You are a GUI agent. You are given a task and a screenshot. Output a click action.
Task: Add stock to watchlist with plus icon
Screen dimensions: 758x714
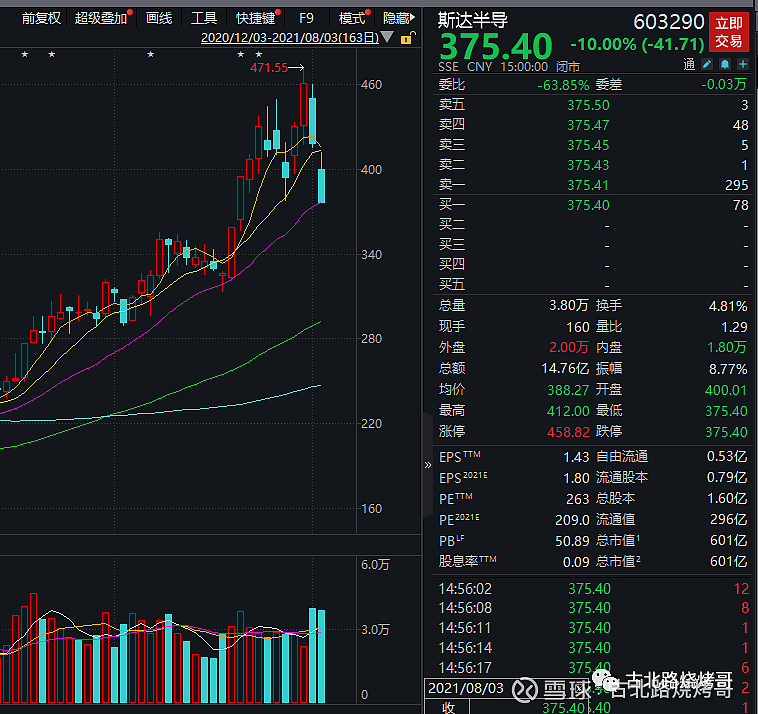click(743, 64)
